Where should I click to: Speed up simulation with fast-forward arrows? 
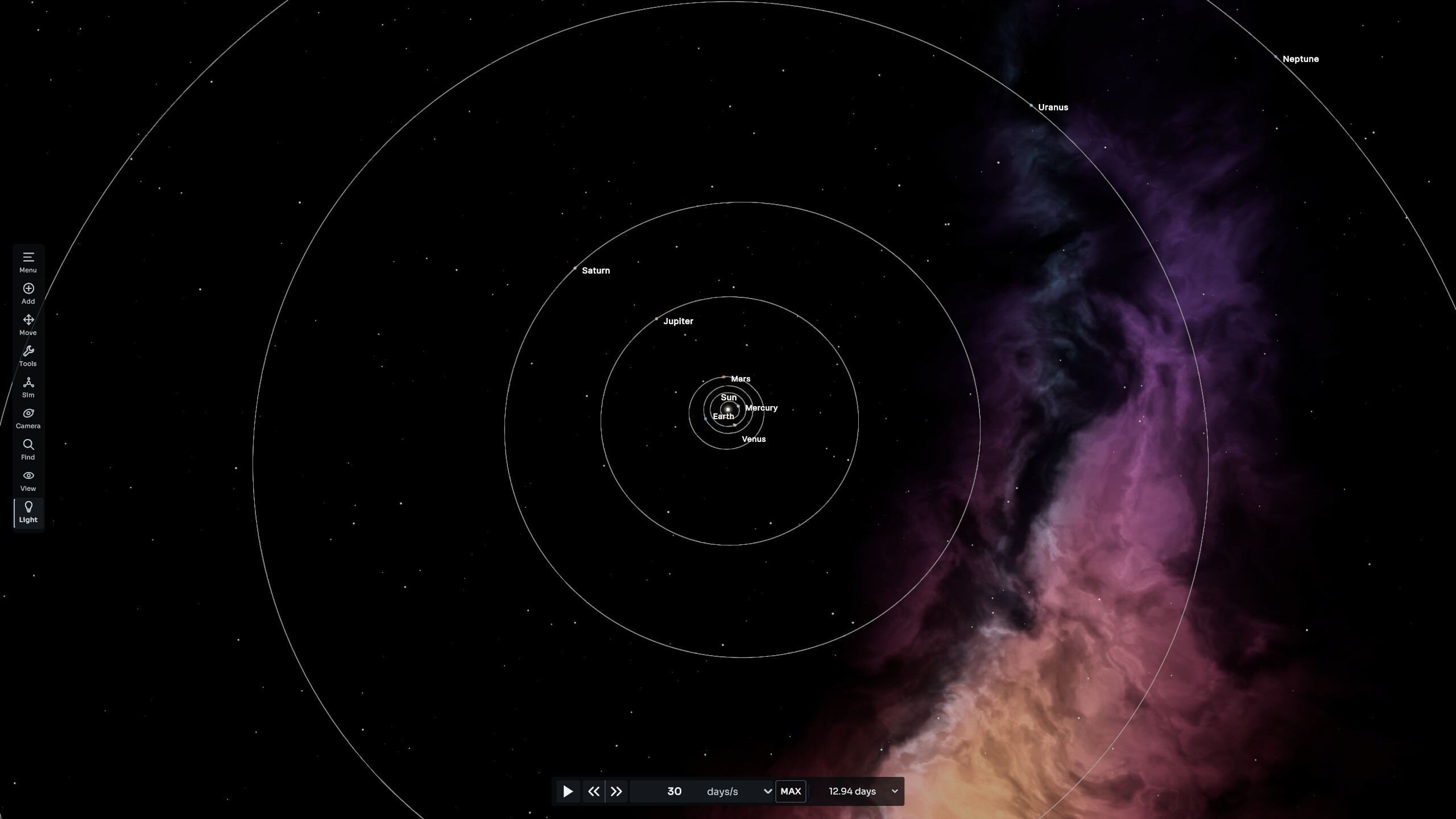point(617,791)
